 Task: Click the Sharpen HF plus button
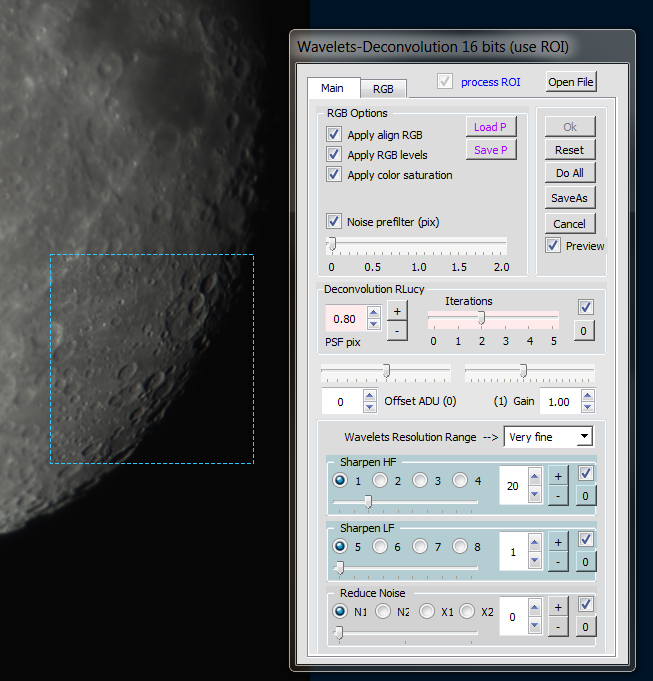pos(558,476)
